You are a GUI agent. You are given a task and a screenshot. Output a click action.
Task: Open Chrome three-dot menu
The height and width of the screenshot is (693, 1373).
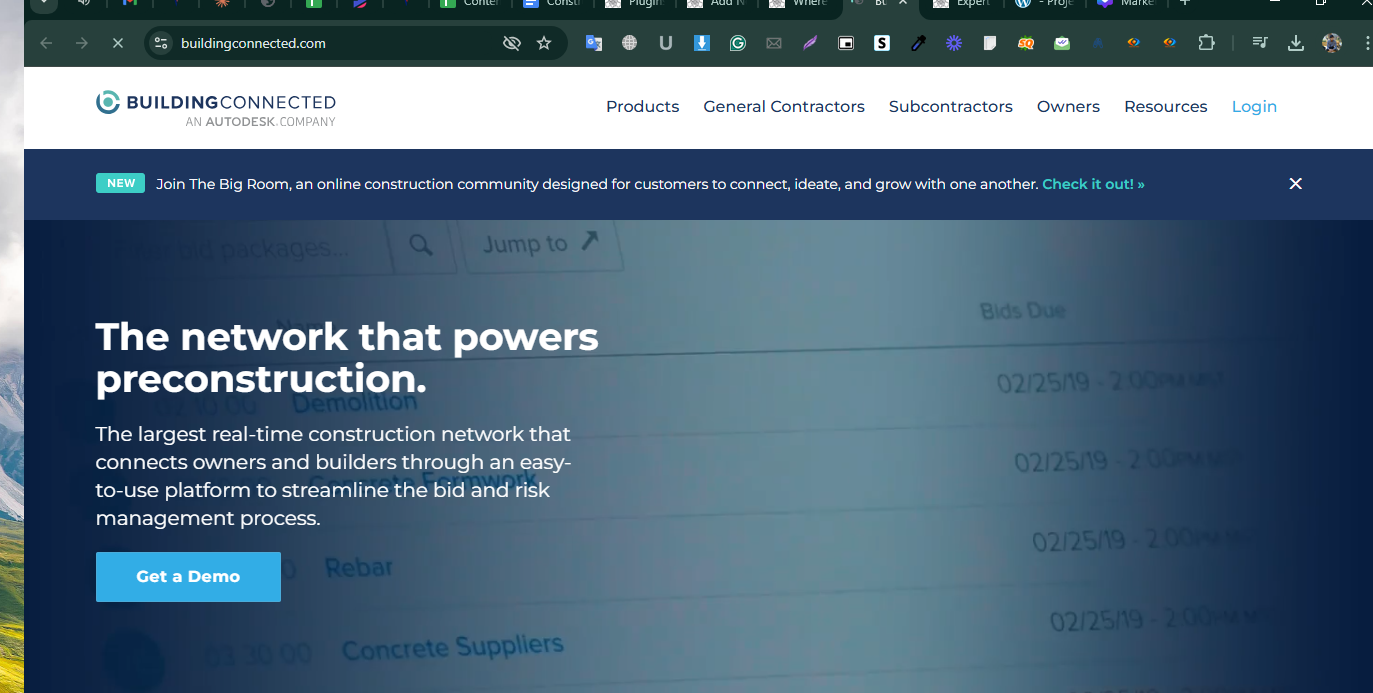click(1366, 43)
